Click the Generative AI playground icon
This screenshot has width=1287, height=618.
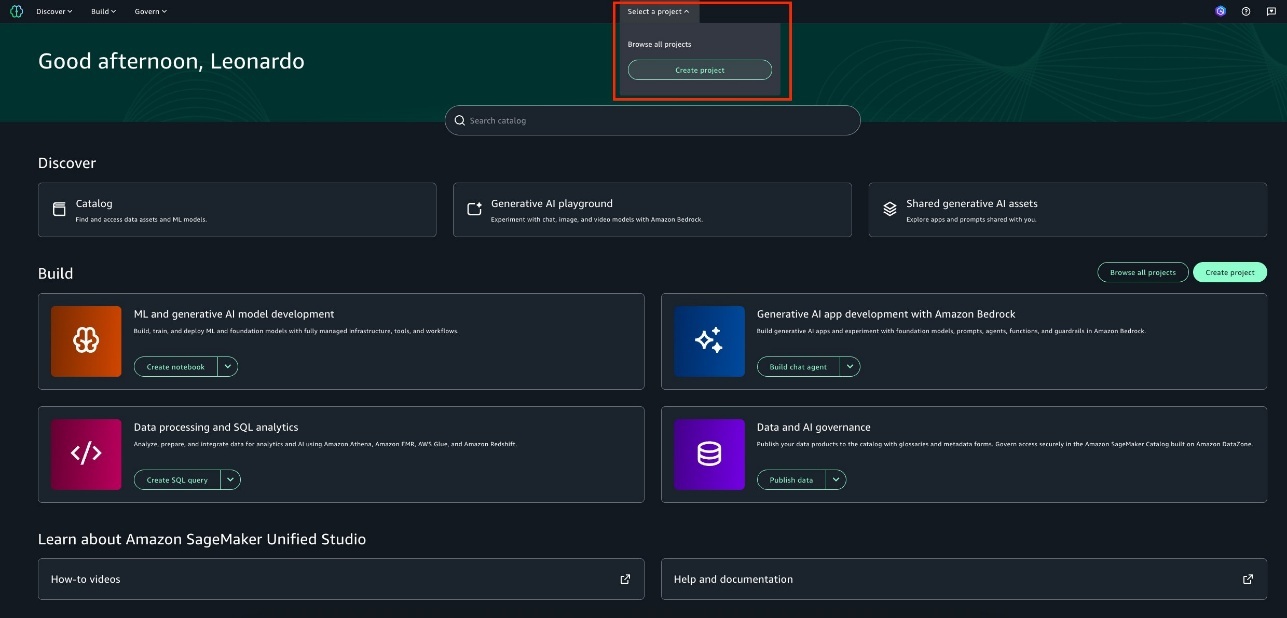(475, 209)
